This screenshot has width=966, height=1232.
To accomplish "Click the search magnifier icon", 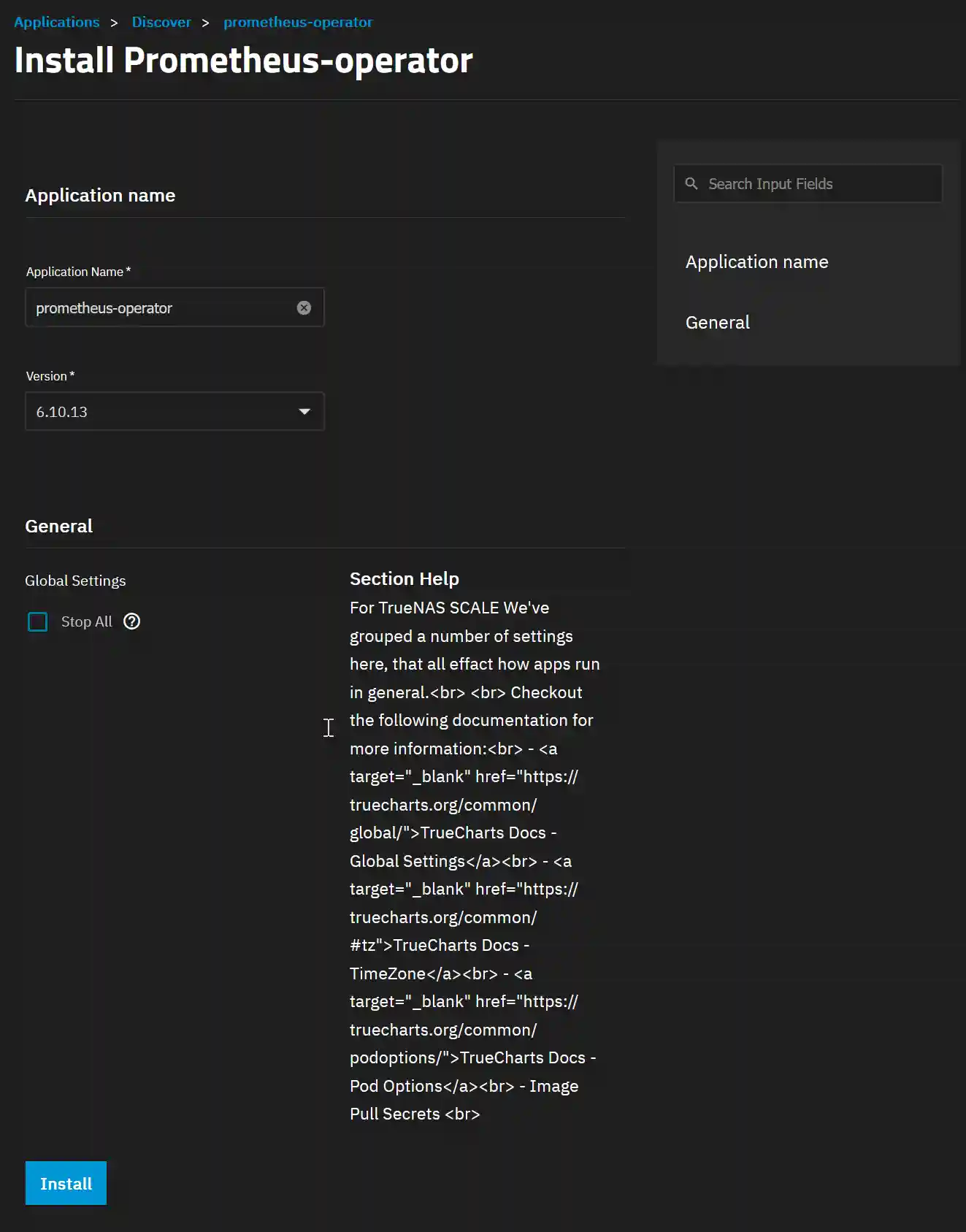I will [691, 183].
